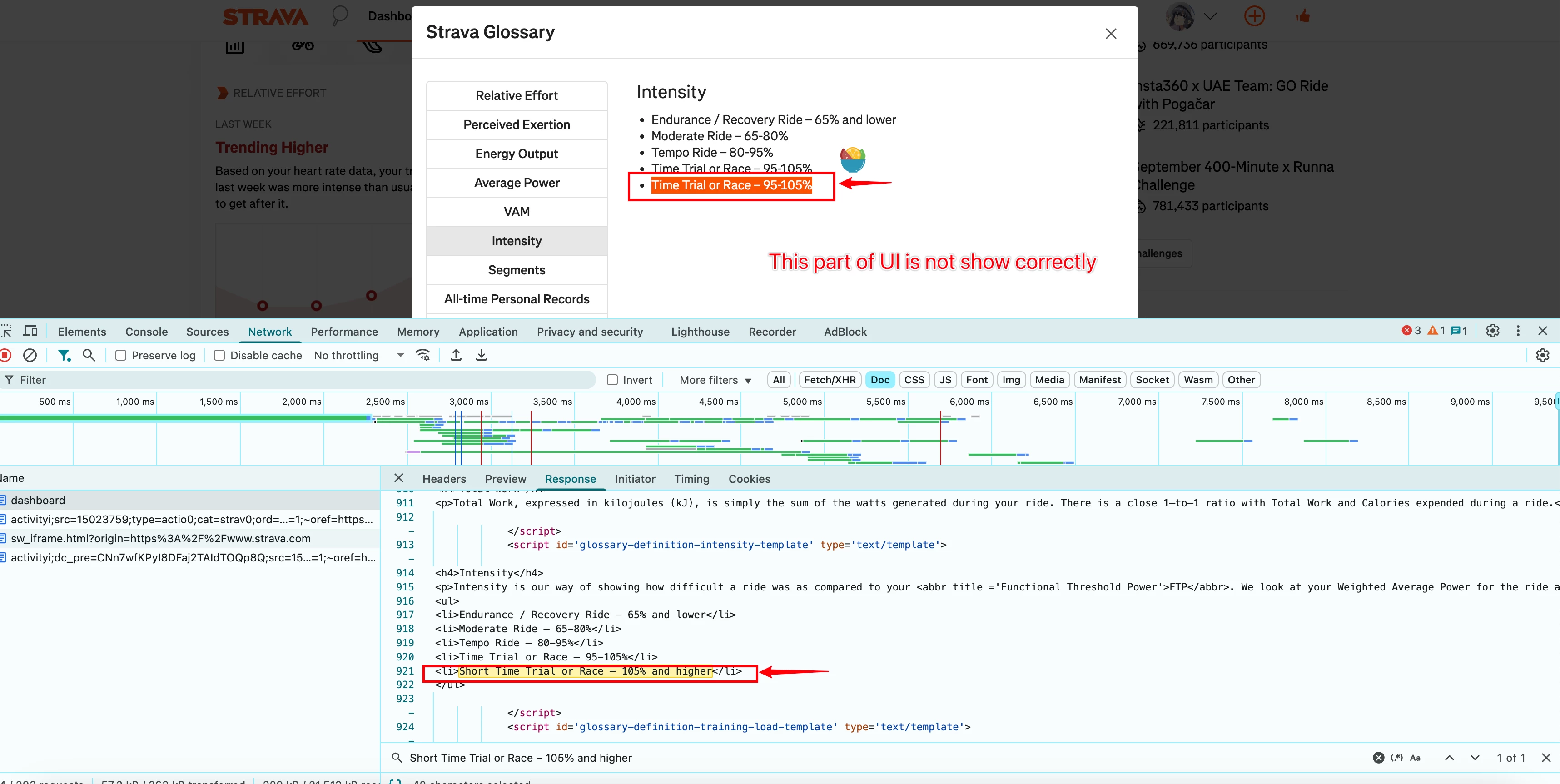Export HAR download icon
Image resolution: width=1560 pixels, height=784 pixels.
[x=482, y=355]
